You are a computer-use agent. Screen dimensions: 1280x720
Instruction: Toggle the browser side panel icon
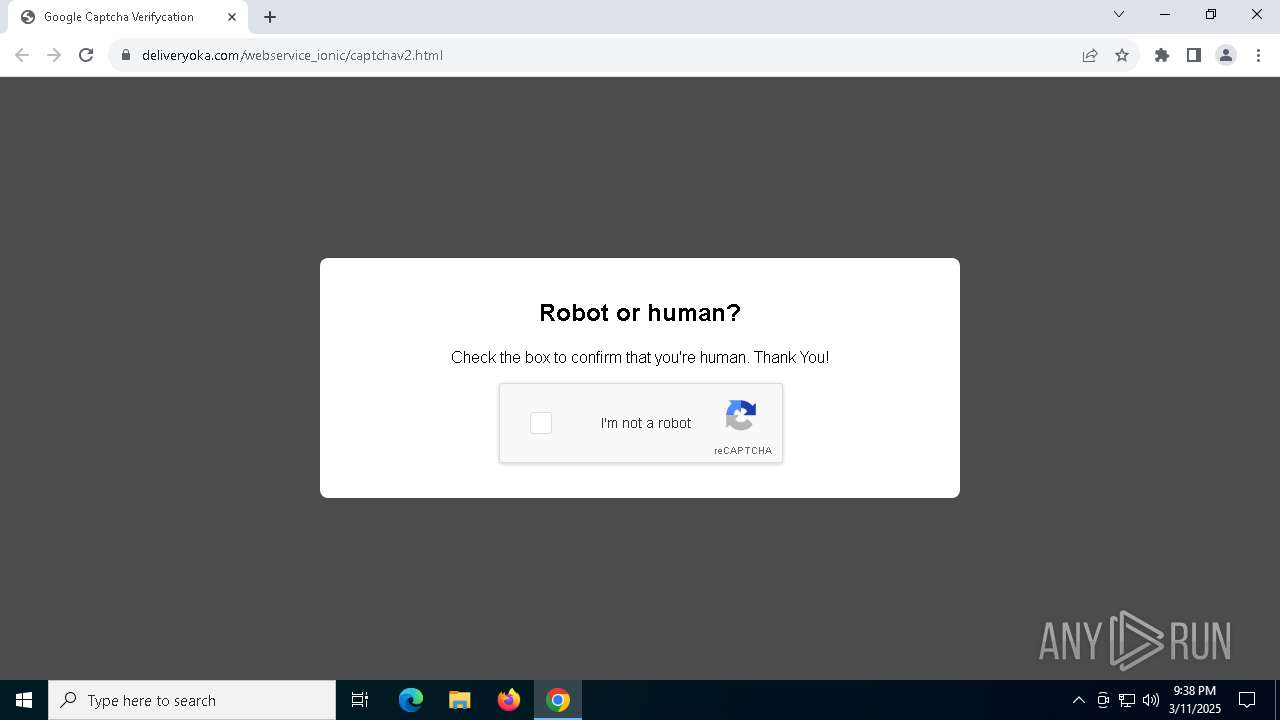click(x=1194, y=55)
